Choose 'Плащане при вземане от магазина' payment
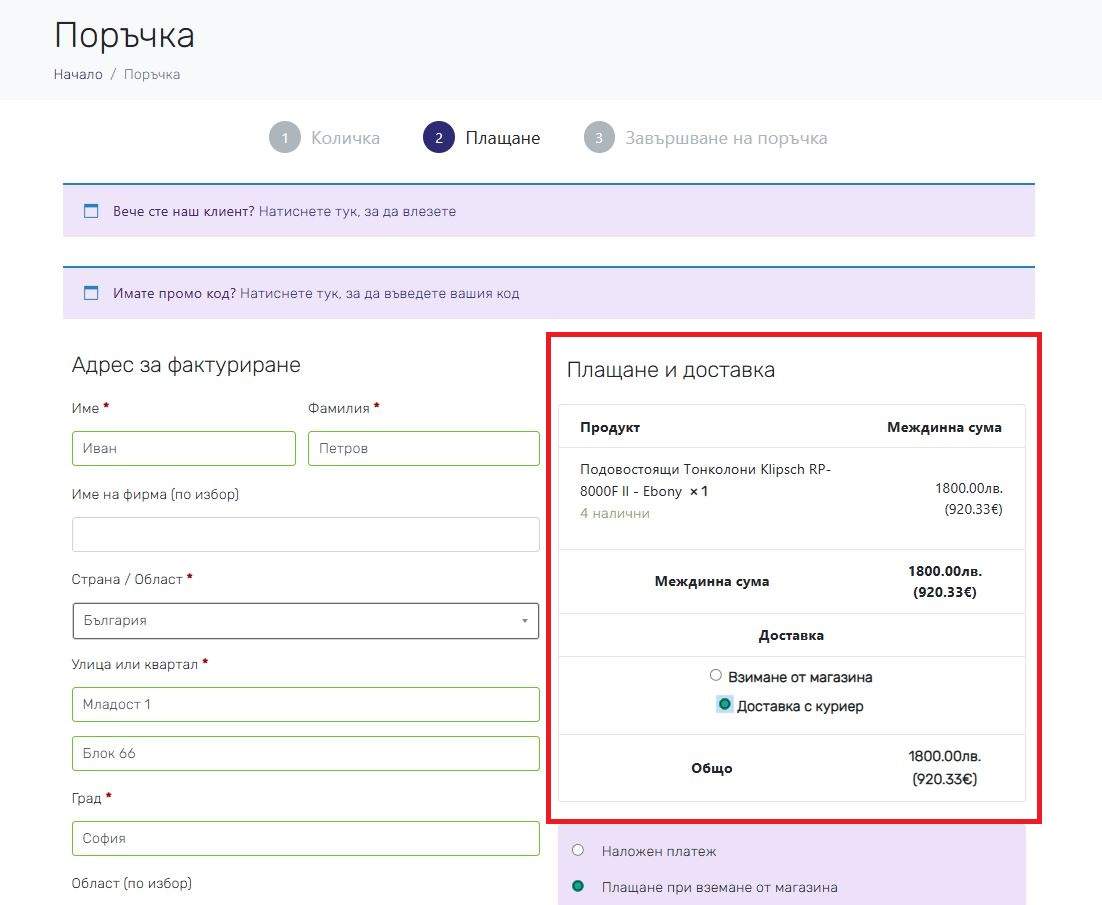 (578, 886)
